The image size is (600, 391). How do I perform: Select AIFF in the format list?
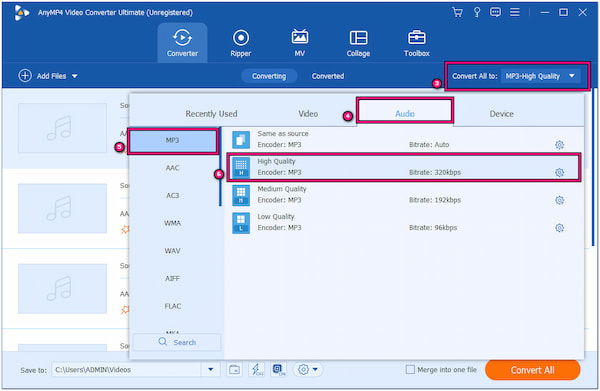coord(173,279)
